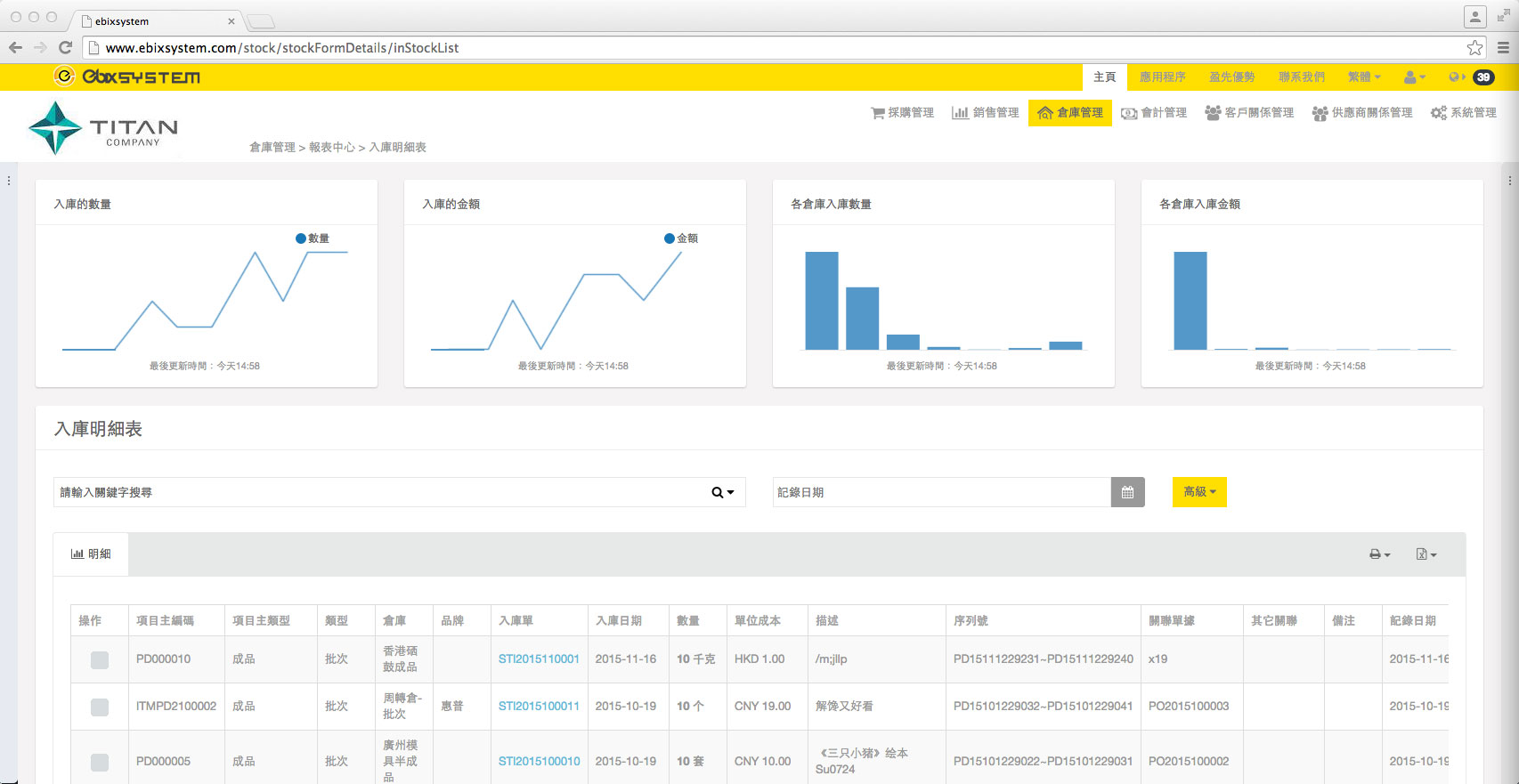This screenshot has width=1519, height=784.
Task: Click the ebixsystem logo
Action: point(126,77)
